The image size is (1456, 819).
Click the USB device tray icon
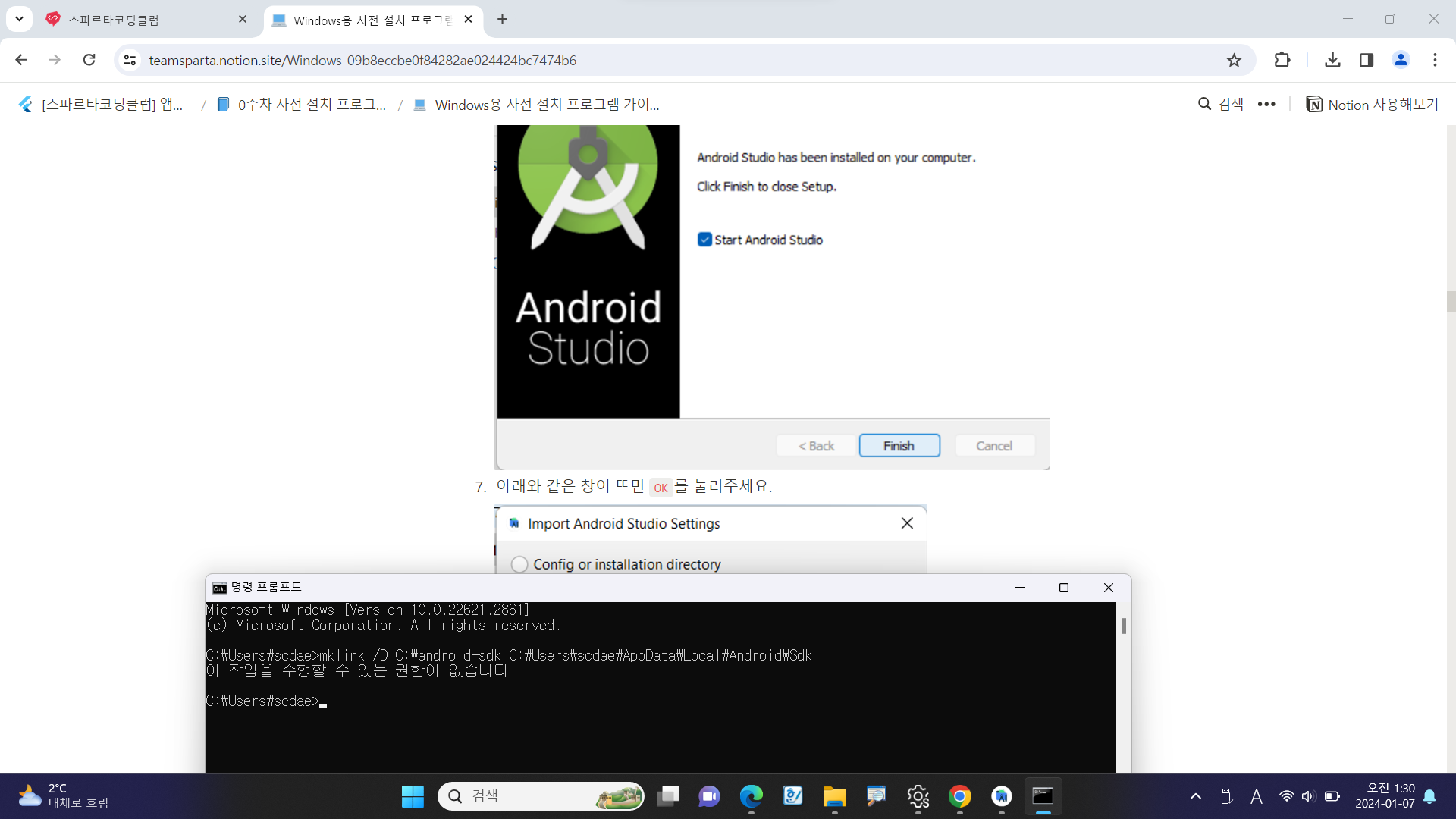pyautogui.click(x=1226, y=796)
